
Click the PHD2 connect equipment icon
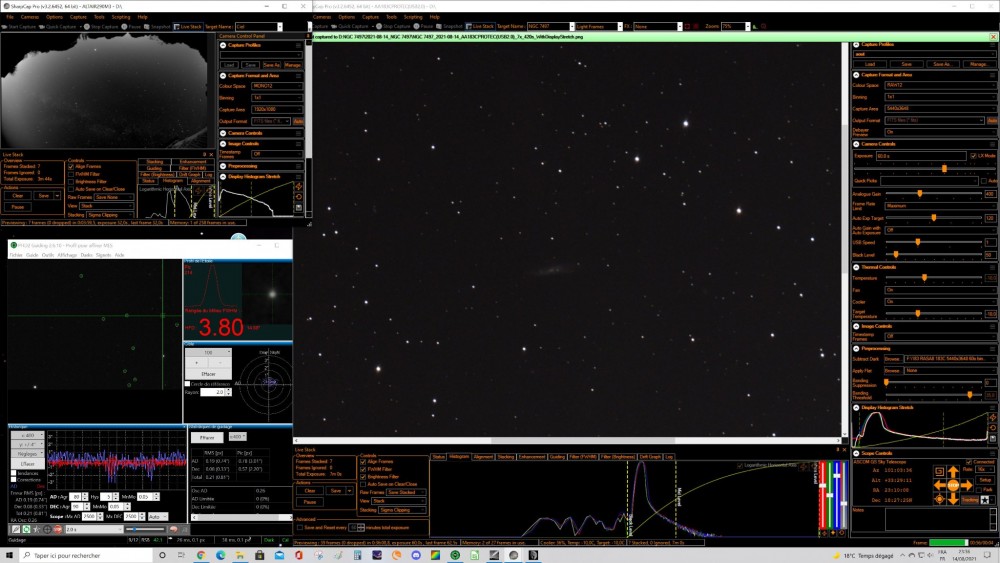(15, 529)
